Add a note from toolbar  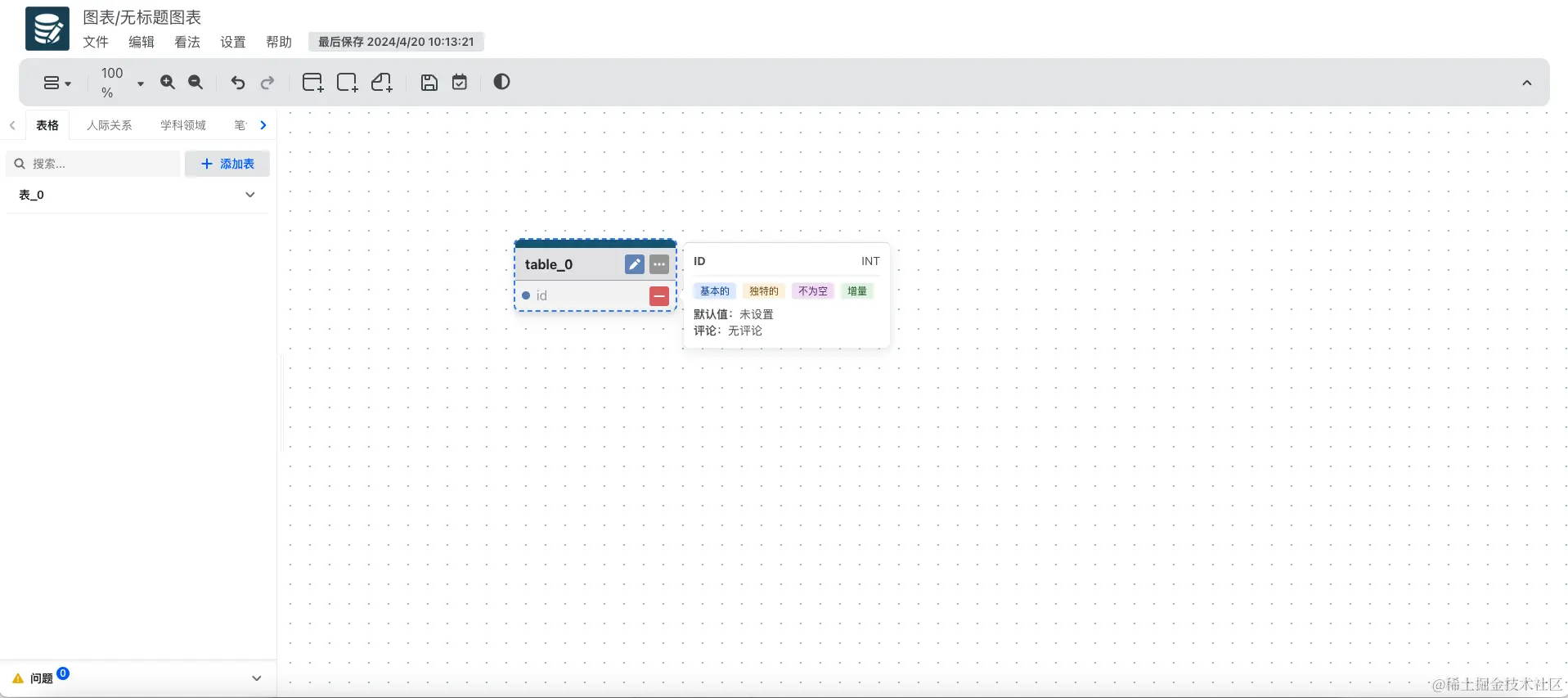[382, 82]
